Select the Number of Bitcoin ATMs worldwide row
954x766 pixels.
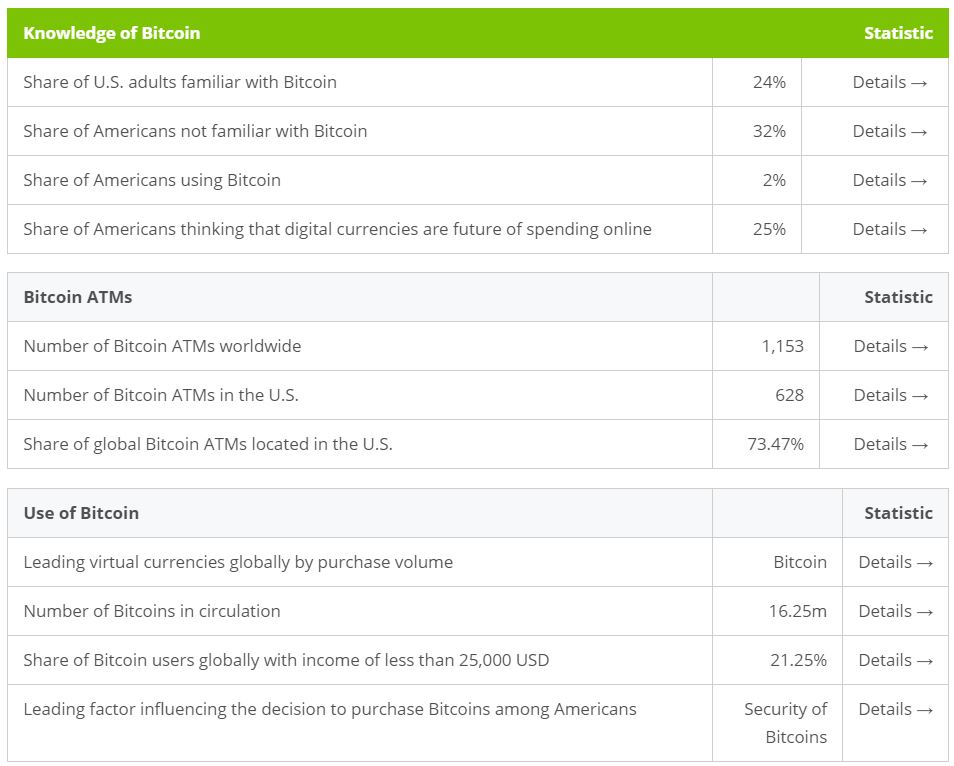[x=162, y=346]
